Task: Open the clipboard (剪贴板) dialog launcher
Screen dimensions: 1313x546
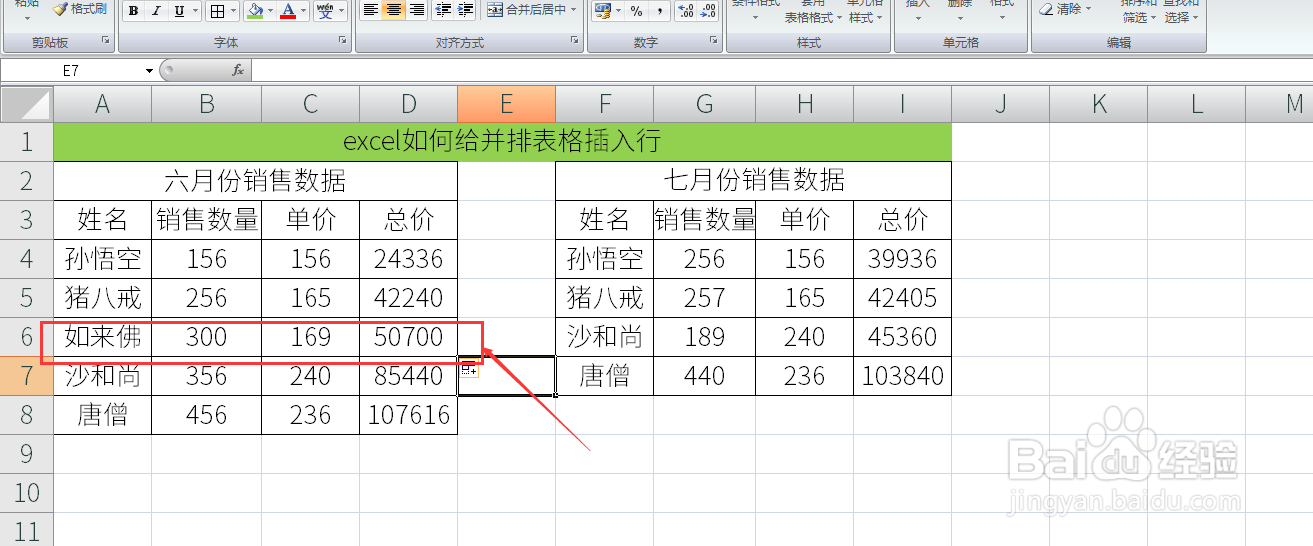Action: tap(106, 41)
